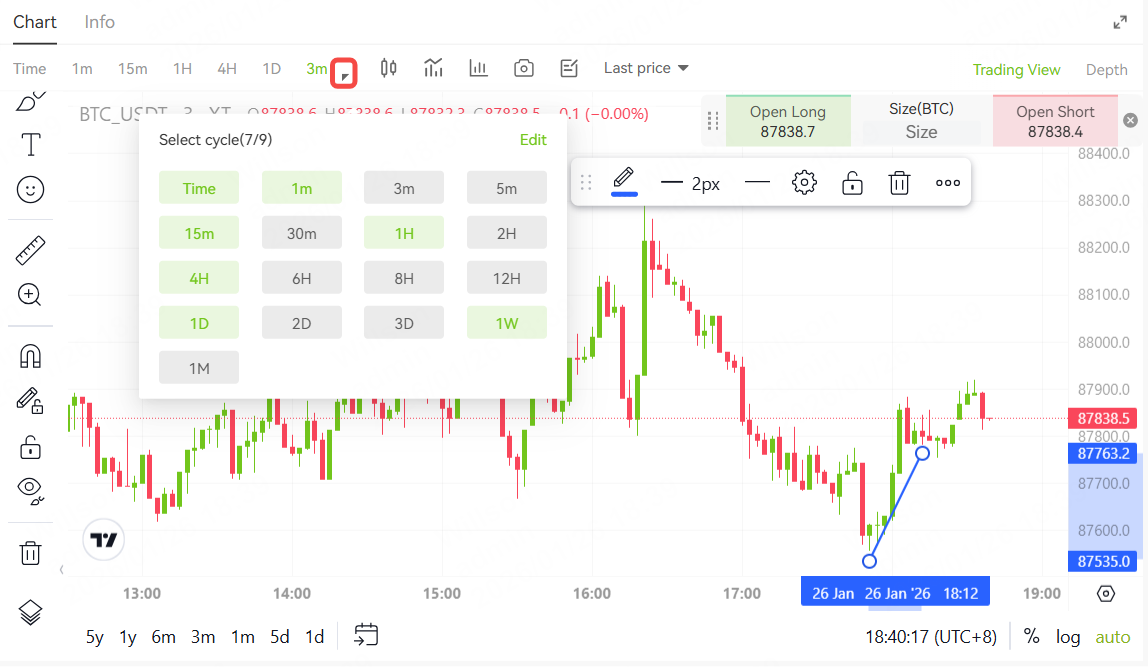Select the text tool in left sidebar
1148x667 pixels.
pos(31,145)
